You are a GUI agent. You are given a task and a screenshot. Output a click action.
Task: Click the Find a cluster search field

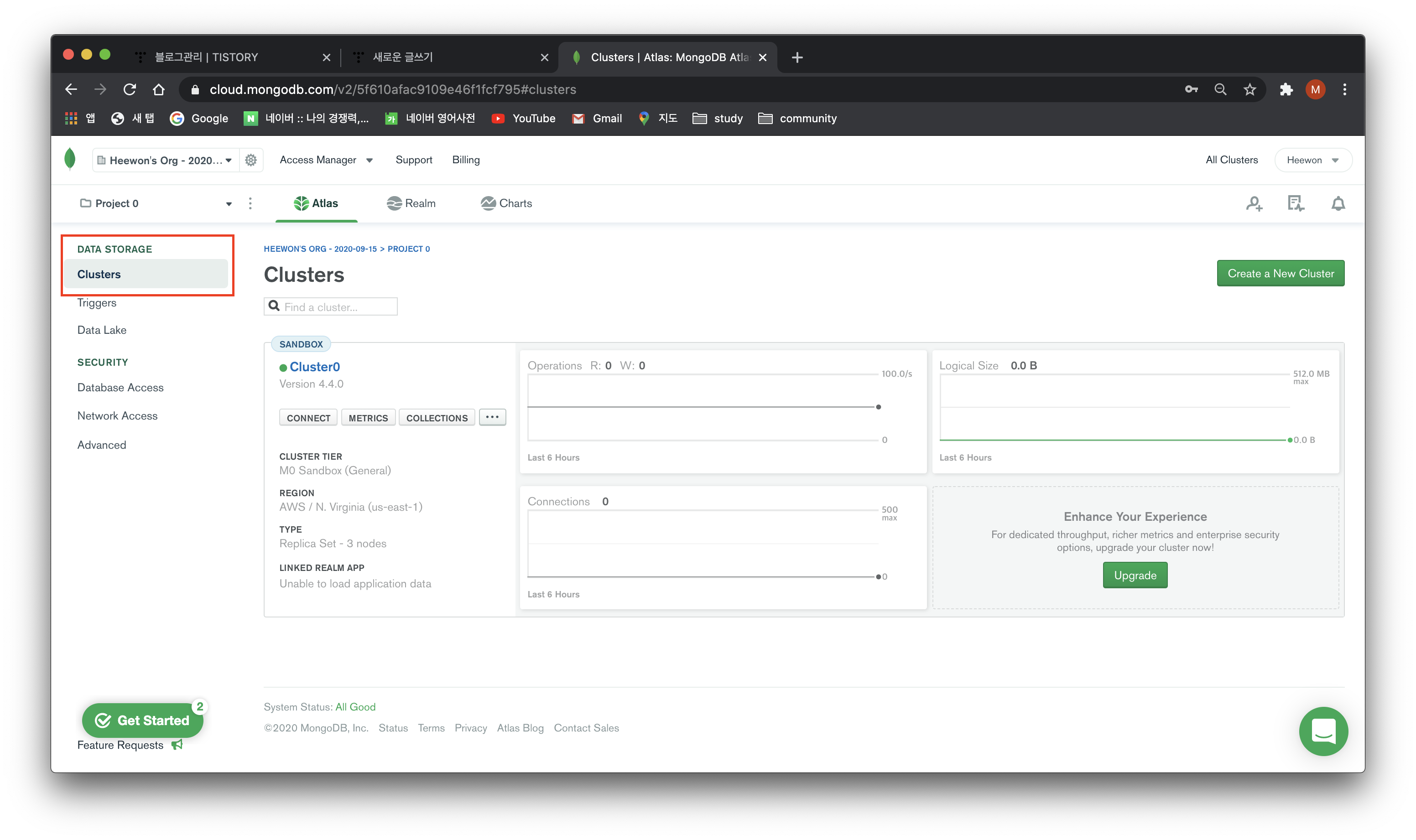coord(338,307)
